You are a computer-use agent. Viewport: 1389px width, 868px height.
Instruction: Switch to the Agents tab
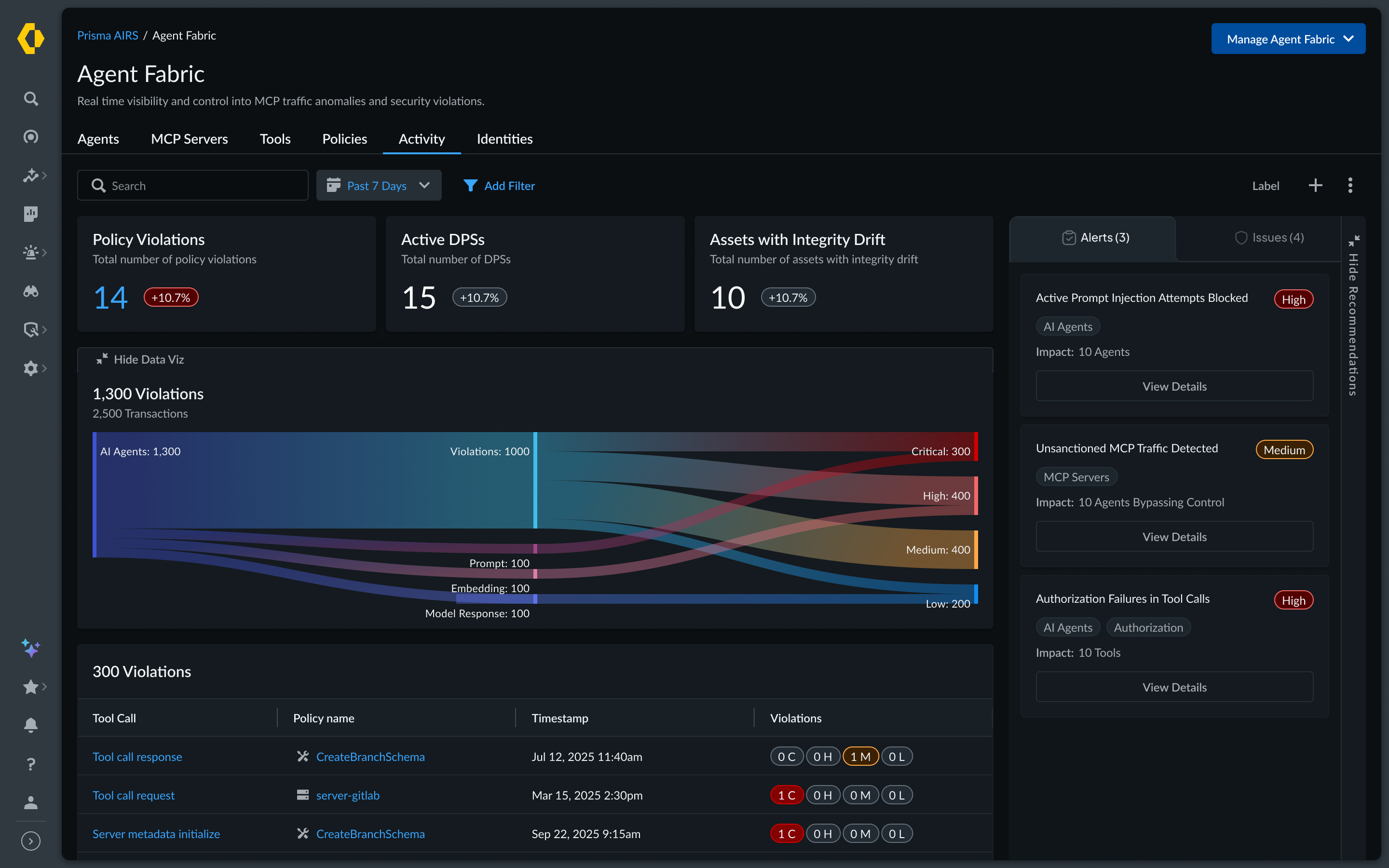98,139
